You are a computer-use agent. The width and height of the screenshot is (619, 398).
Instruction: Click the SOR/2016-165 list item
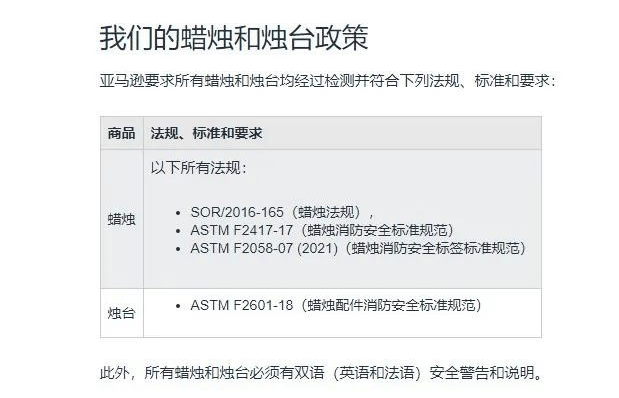282,212
